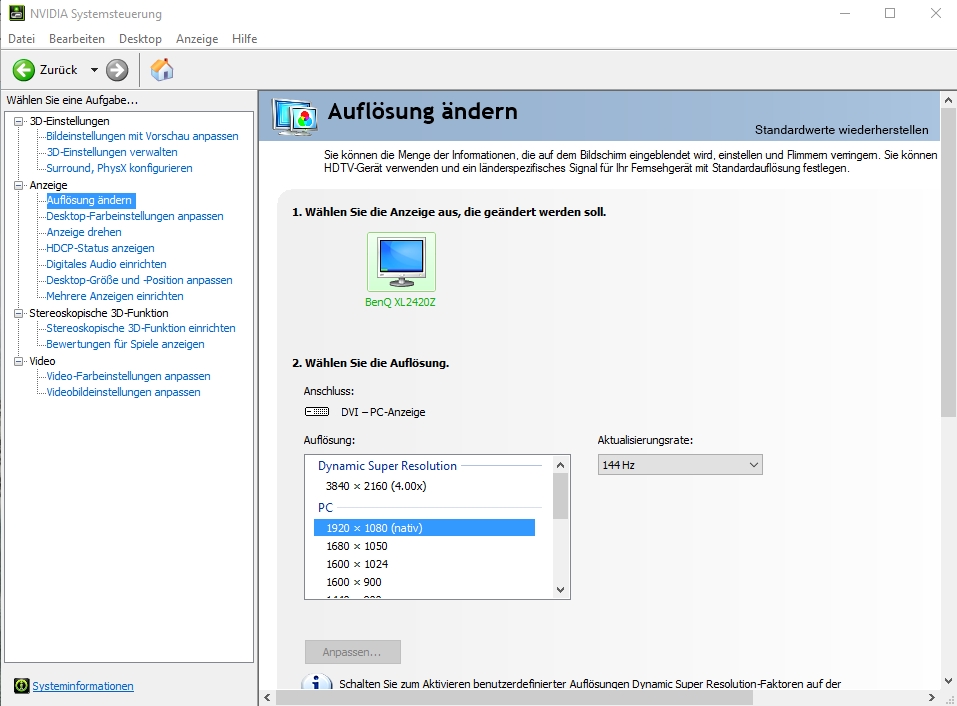
Task: Open Surround, PhysX konfigurieren
Action: [120, 168]
